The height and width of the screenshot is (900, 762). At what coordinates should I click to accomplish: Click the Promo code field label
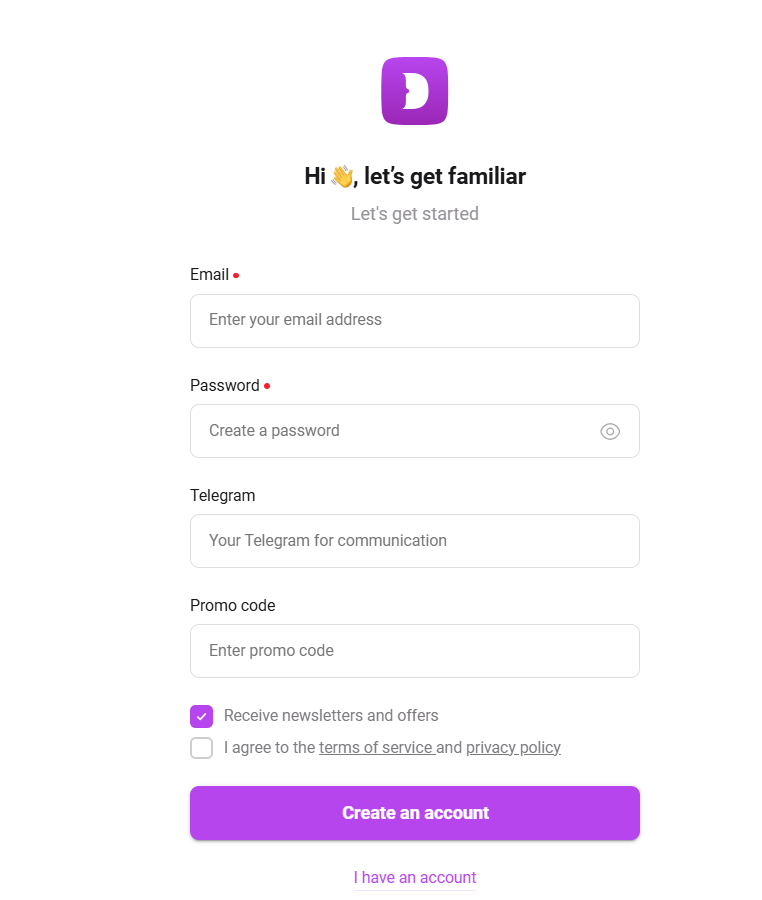pos(232,606)
